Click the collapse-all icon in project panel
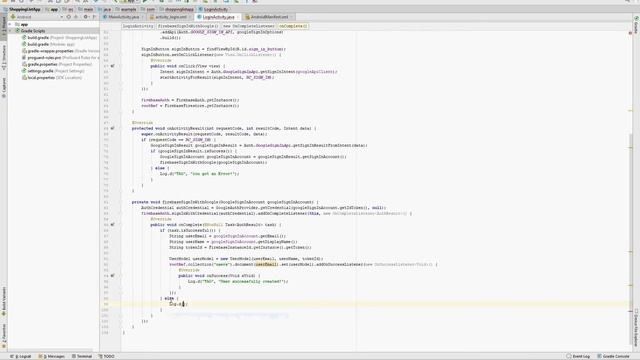The width and height of the screenshot is (640, 360). click(76, 17)
